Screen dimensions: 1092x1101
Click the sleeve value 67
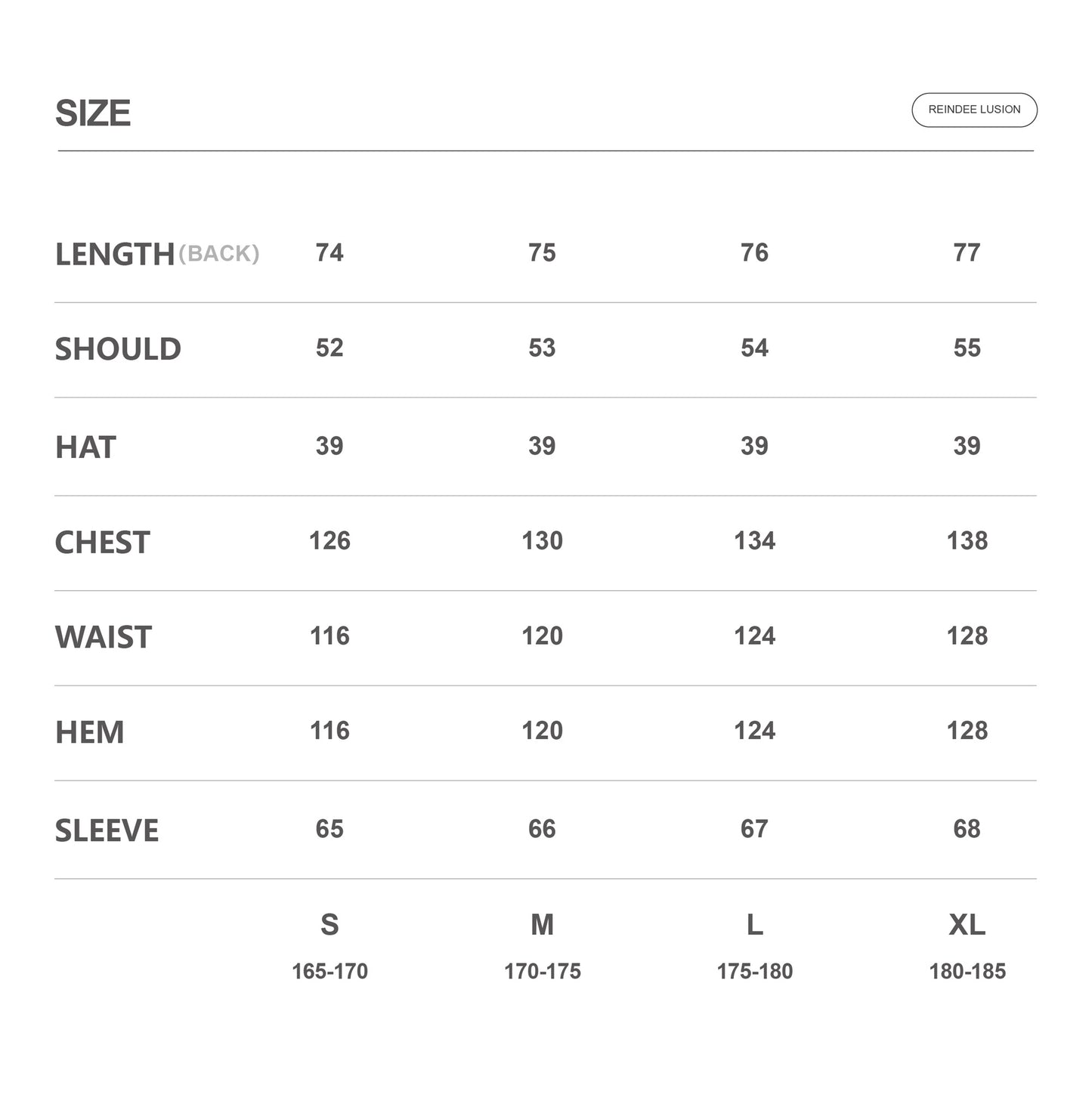(754, 829)
